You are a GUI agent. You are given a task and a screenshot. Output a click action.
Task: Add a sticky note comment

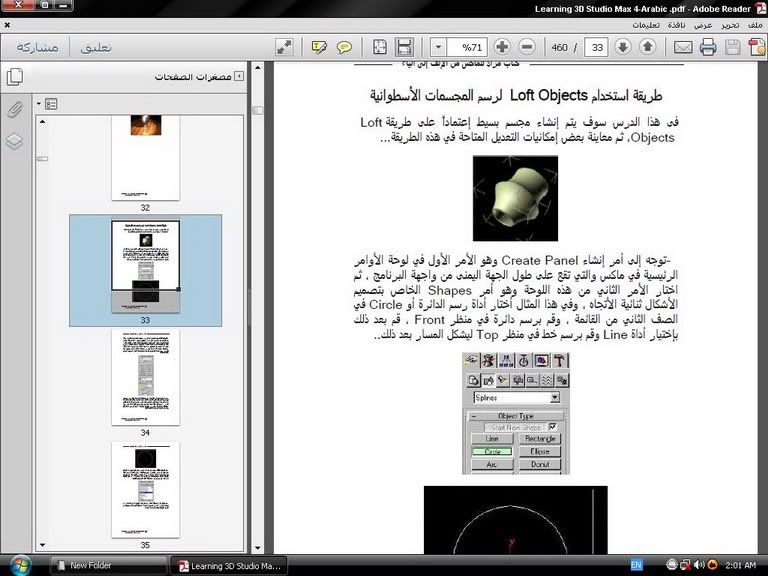tap(344, 48)
